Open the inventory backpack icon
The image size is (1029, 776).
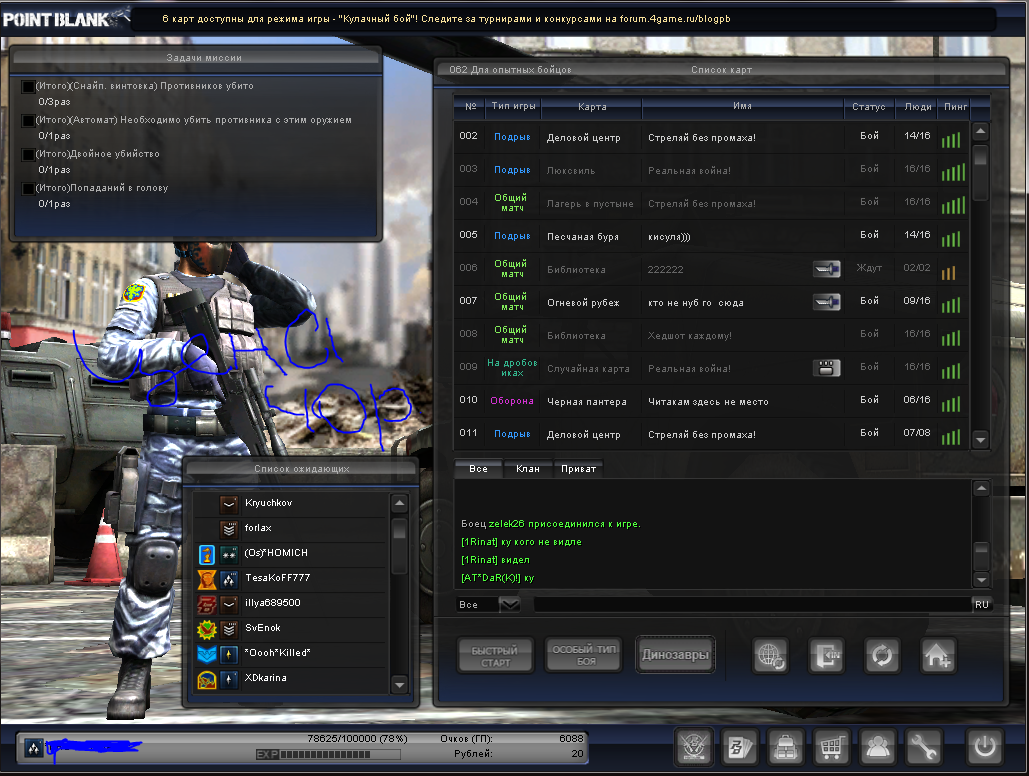click(x=786, y=747)
